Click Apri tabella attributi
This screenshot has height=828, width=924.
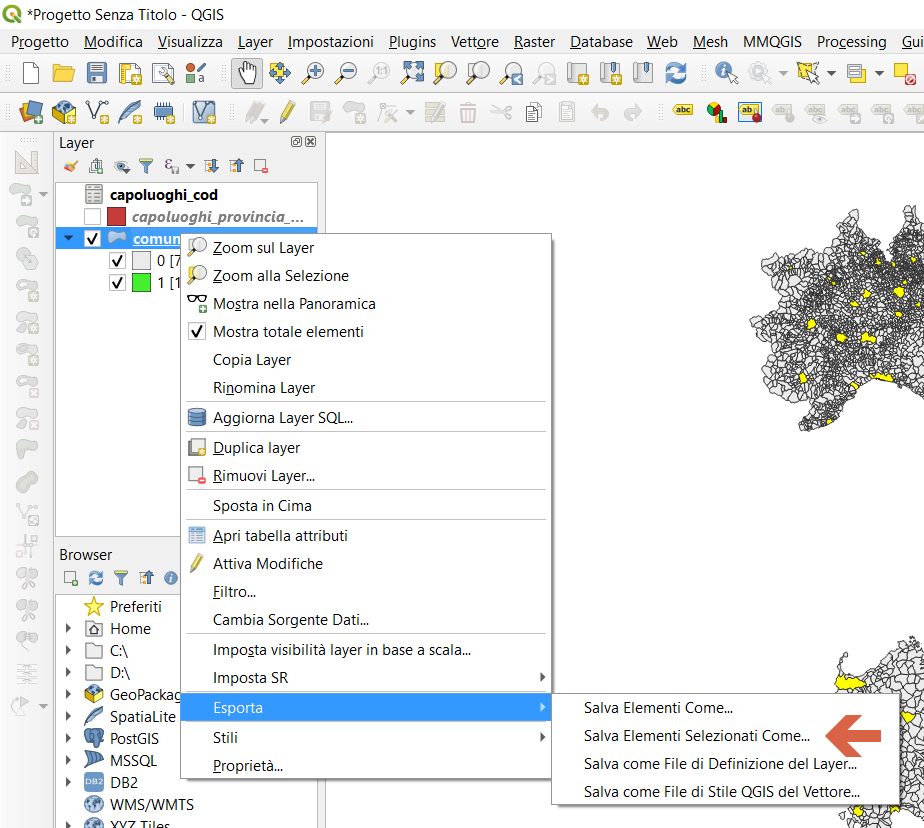pyautogui.click(x=280, y=536)
